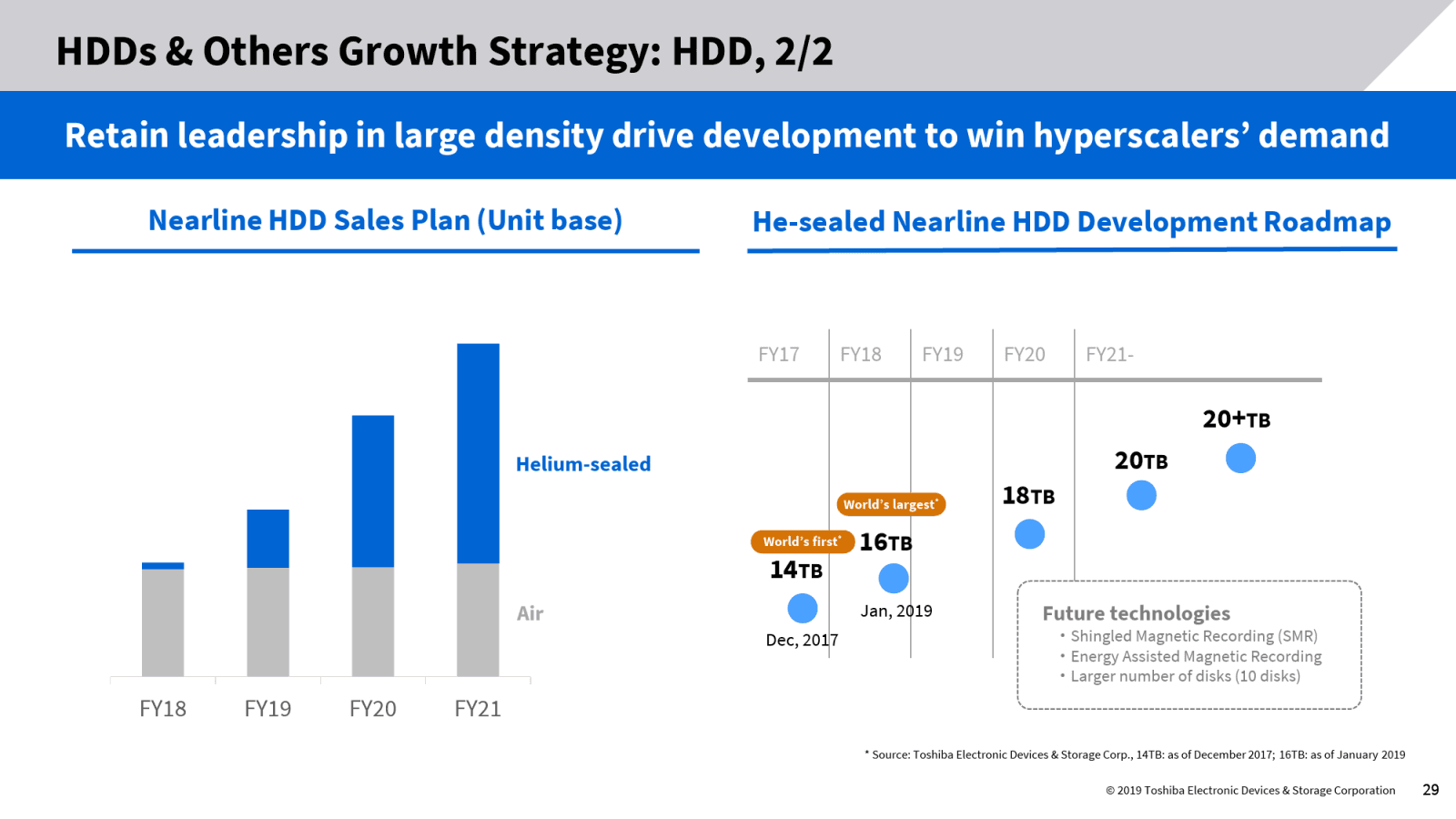This screenshot has width=1456, height=819.
Task: Click the gray air segment of the FY20 bar
Action: (x=373, y=622)
